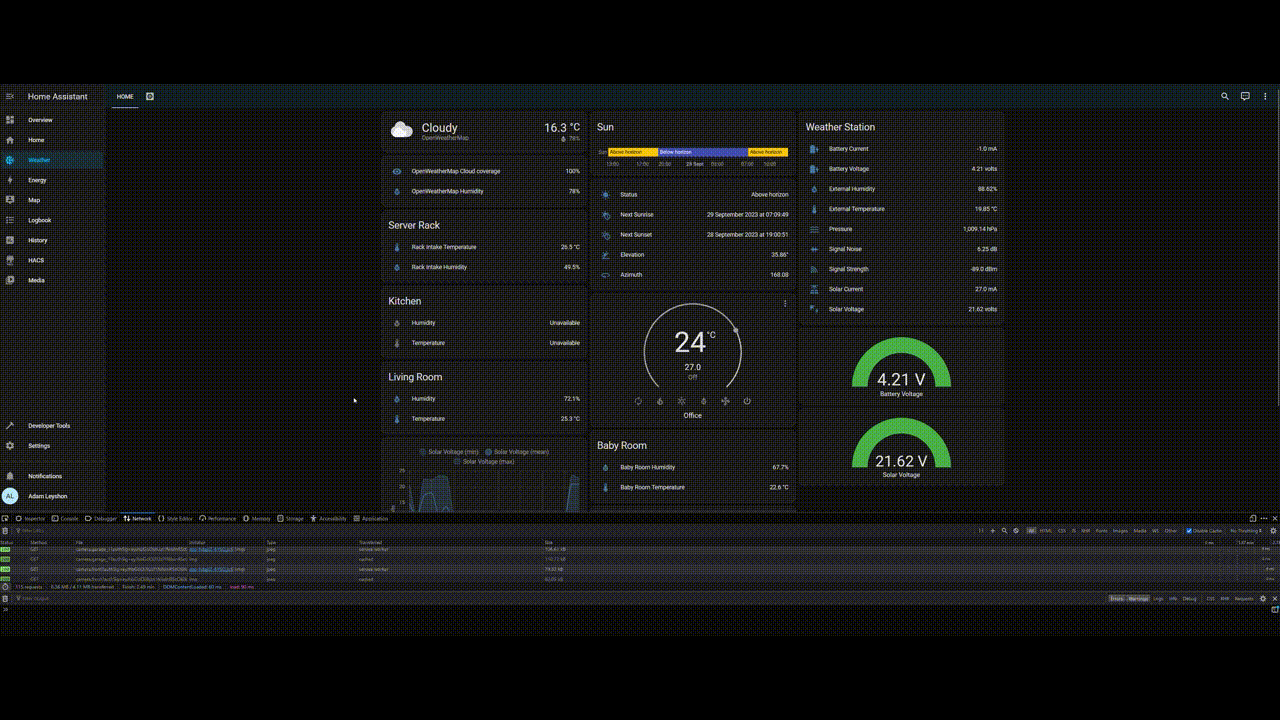Viewport: 1280px width, 720px height.
Task: Open the search icon in Home Assistant header
Action: 1224,96
